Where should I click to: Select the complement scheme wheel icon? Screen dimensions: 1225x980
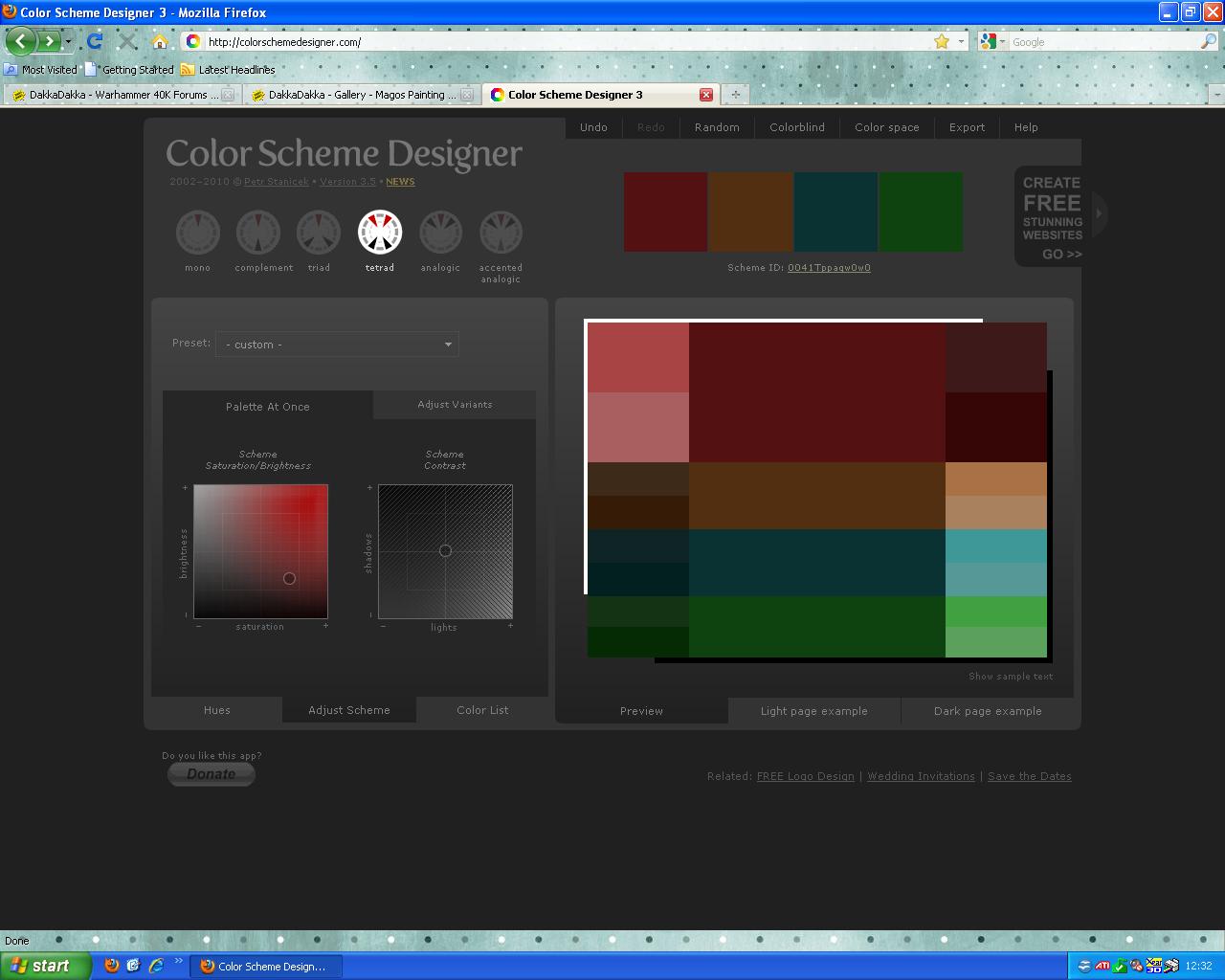coord(258,233)
